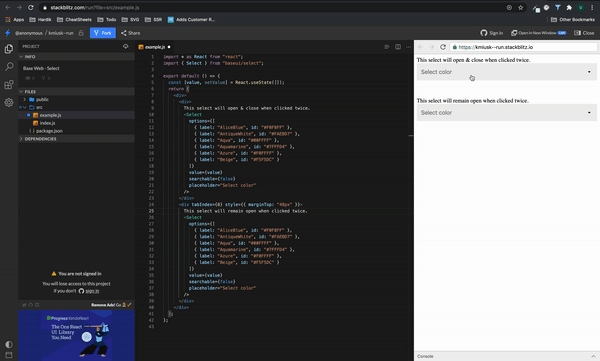
Task: Close the preview with the Close button
Action: [584, 33]
